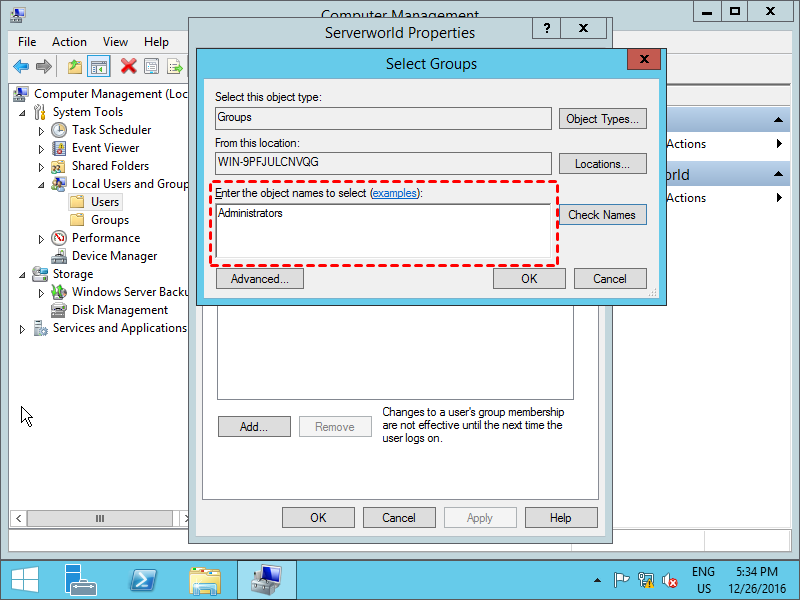Open the View menu
The width and height of the screenshot is (800, 600).
[115, 42]
